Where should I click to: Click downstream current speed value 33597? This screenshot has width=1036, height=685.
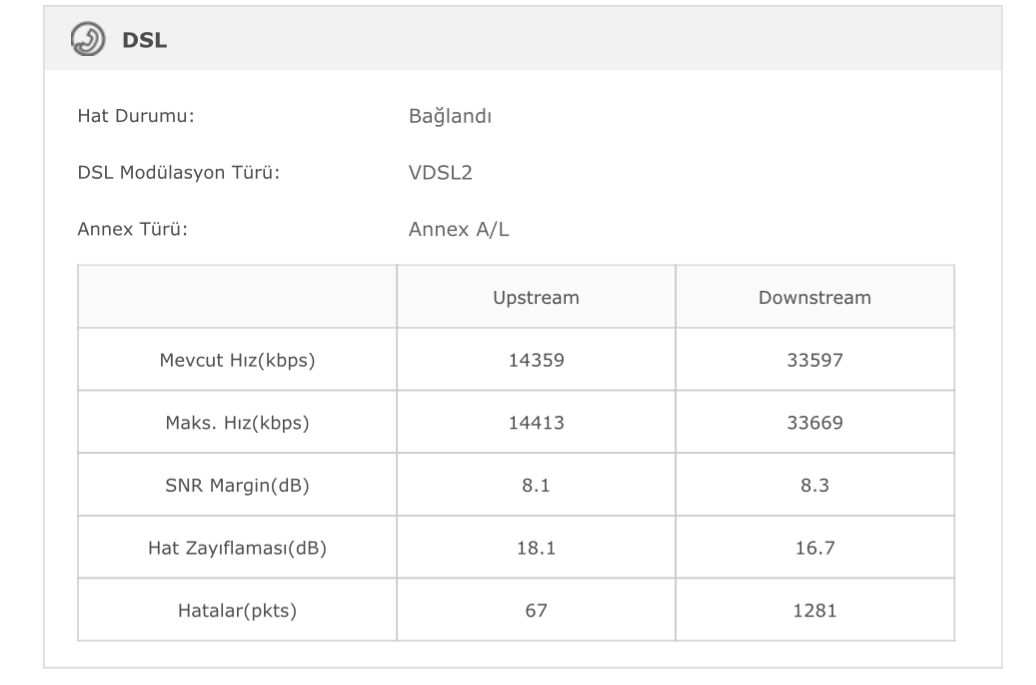pyautogui.click(x=814, y=360)
